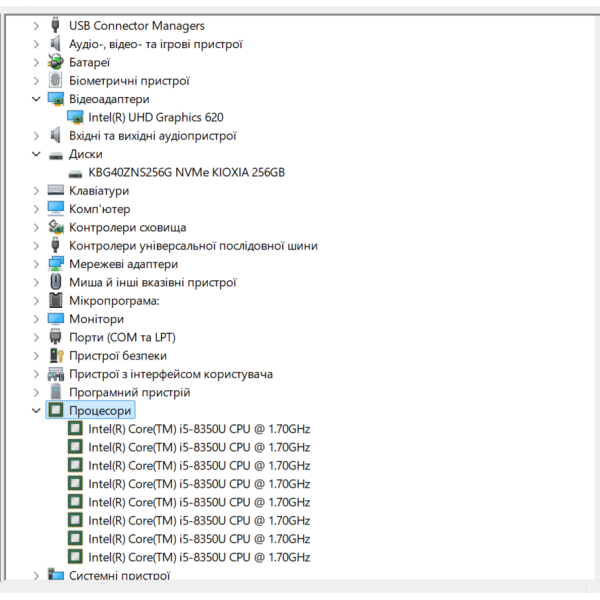The image size is (600, 600).
Task: Select the Intel(R) UHD Graphics 620 entry
Action: pos(156,117)
